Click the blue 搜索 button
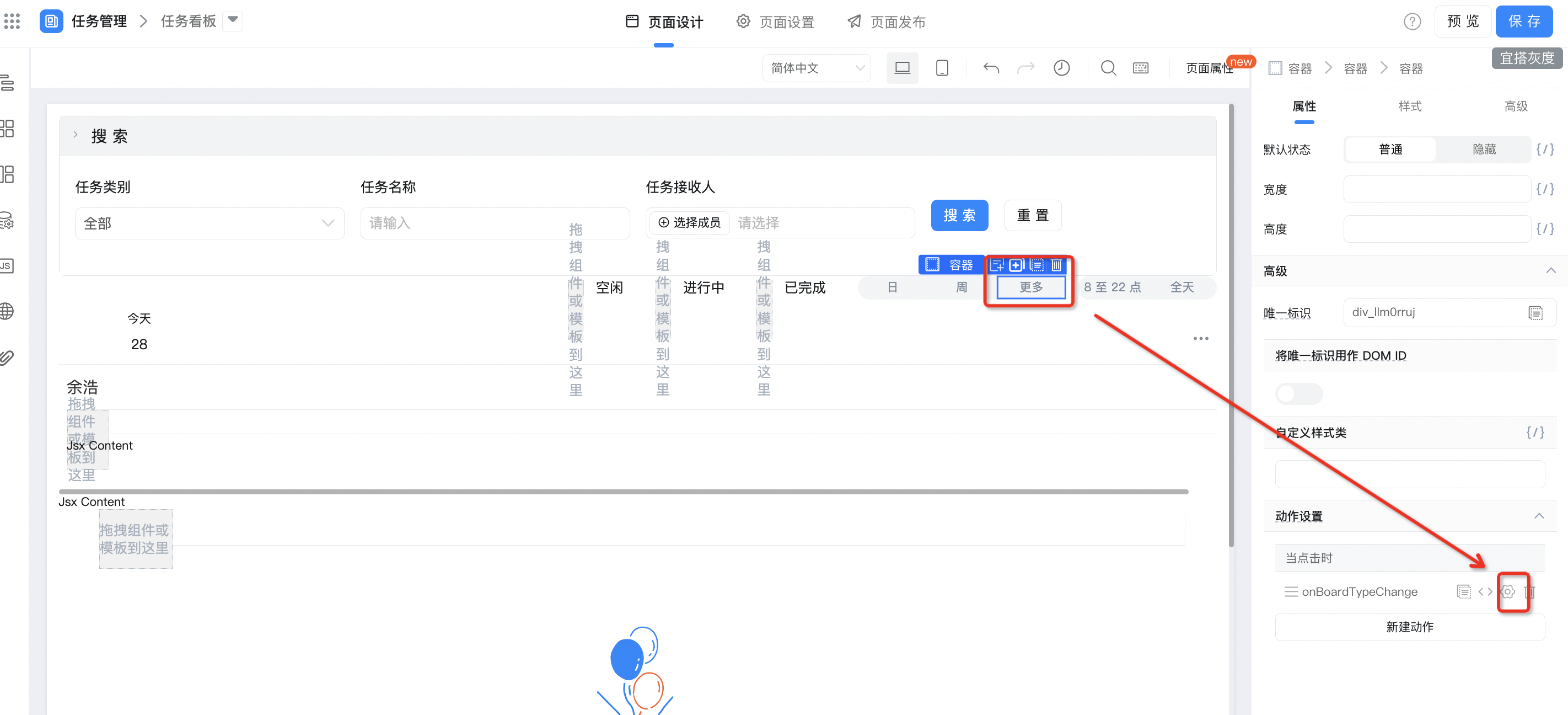The width and height of the screenshot is (1568, 715). coord(959,216)
